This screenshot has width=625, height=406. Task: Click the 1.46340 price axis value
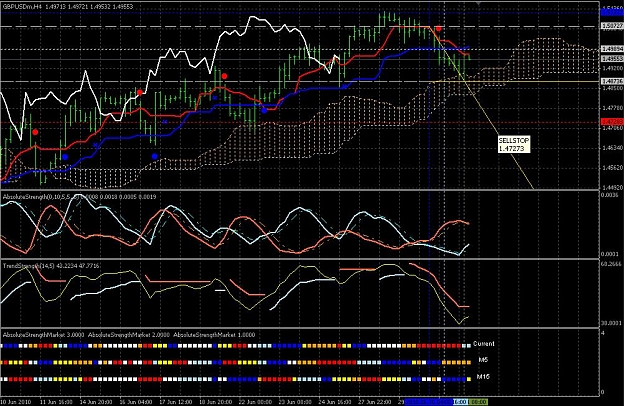(x=612, y=148)
